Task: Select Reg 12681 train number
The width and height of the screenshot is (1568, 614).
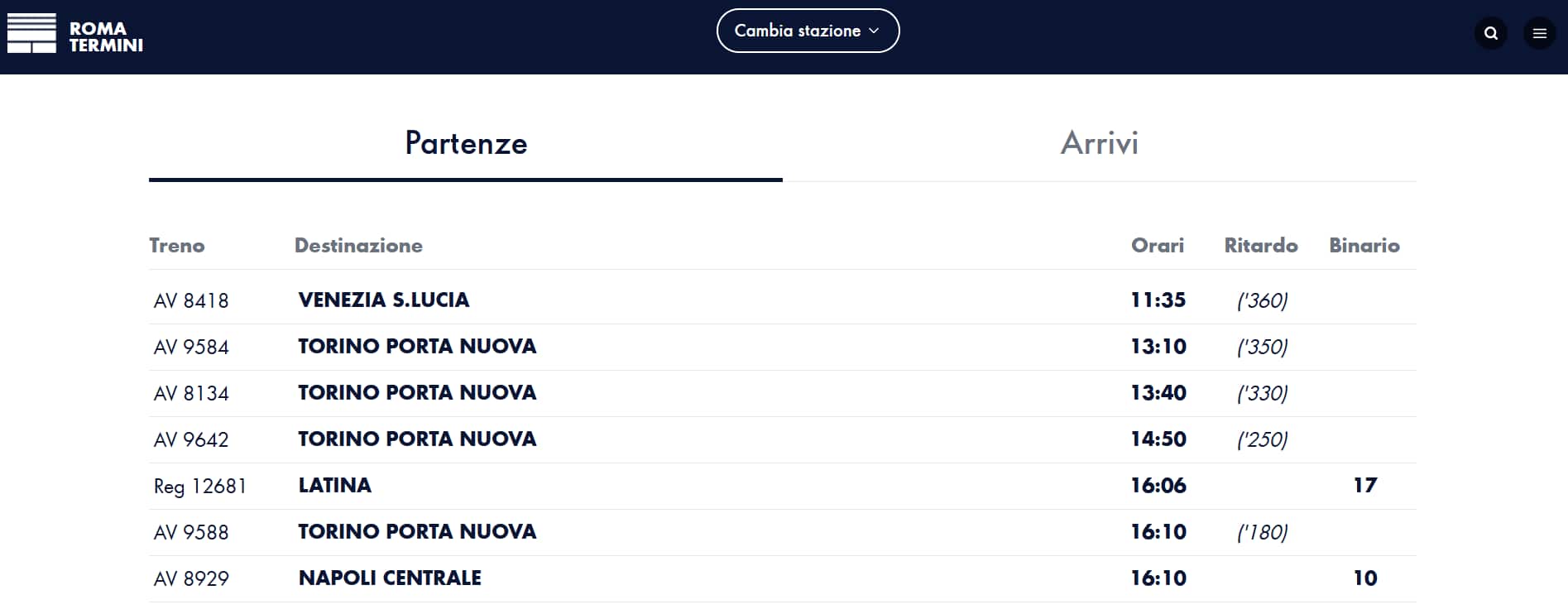Action: [x=200, y=486]
